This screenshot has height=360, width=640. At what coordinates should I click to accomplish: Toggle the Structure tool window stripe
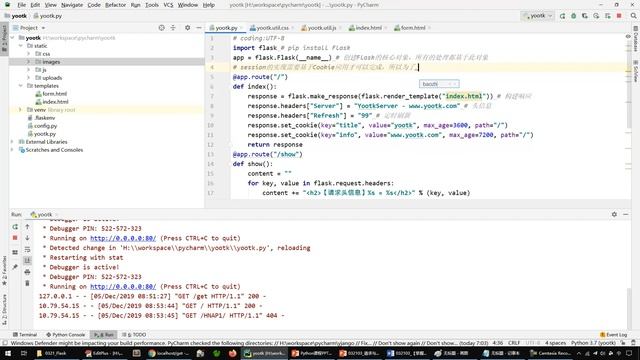point(4,310)
